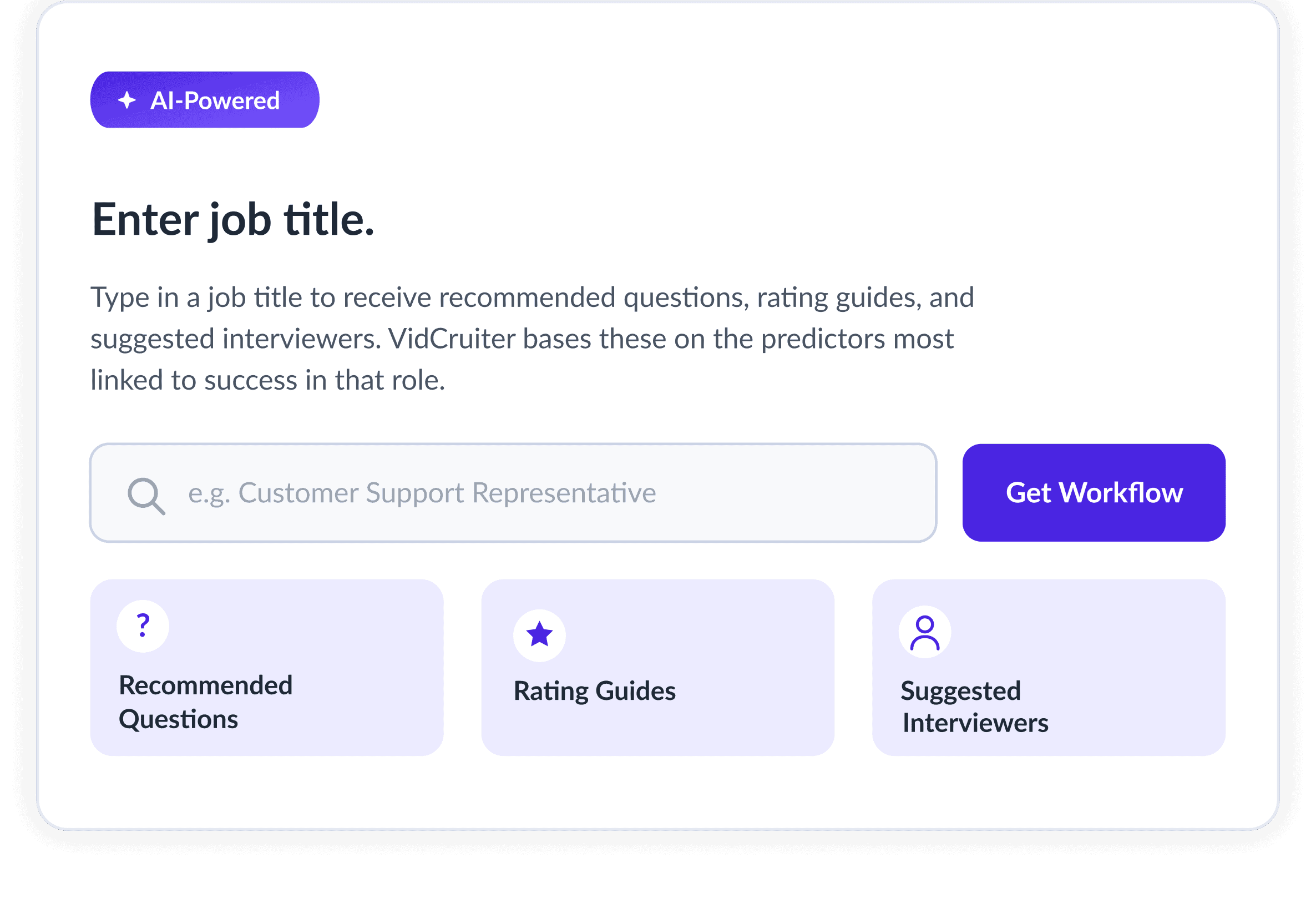
Task: Focus the job title search field
Action: [x=513, y=493]
